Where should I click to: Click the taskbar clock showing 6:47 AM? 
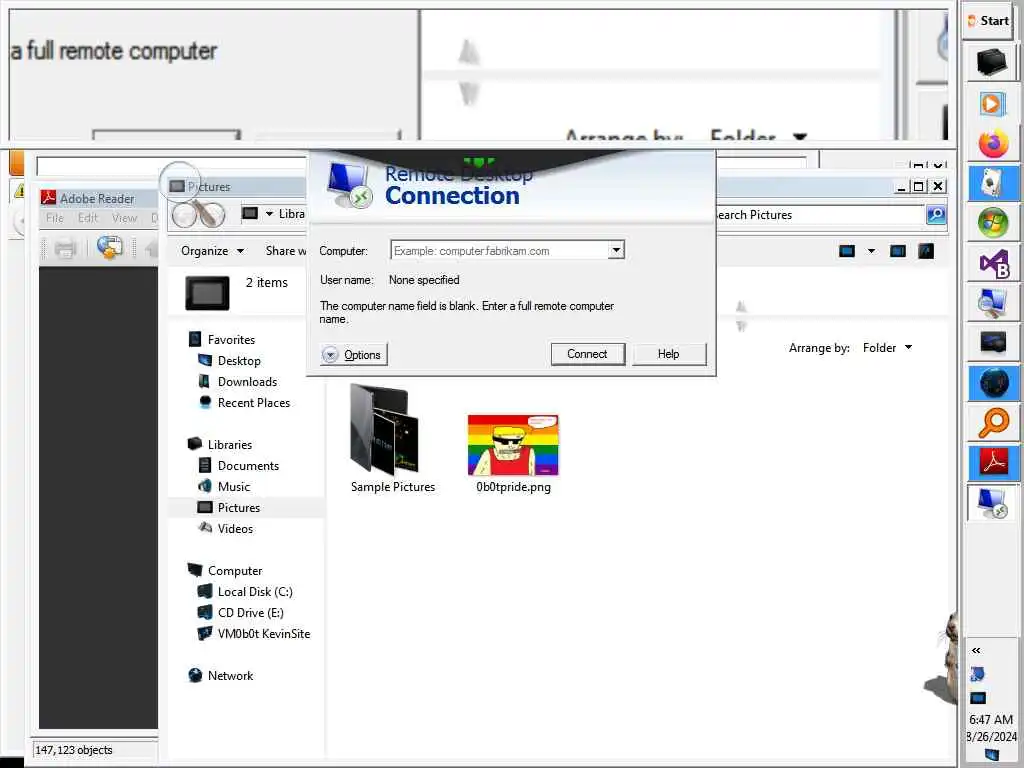point(991,720)
